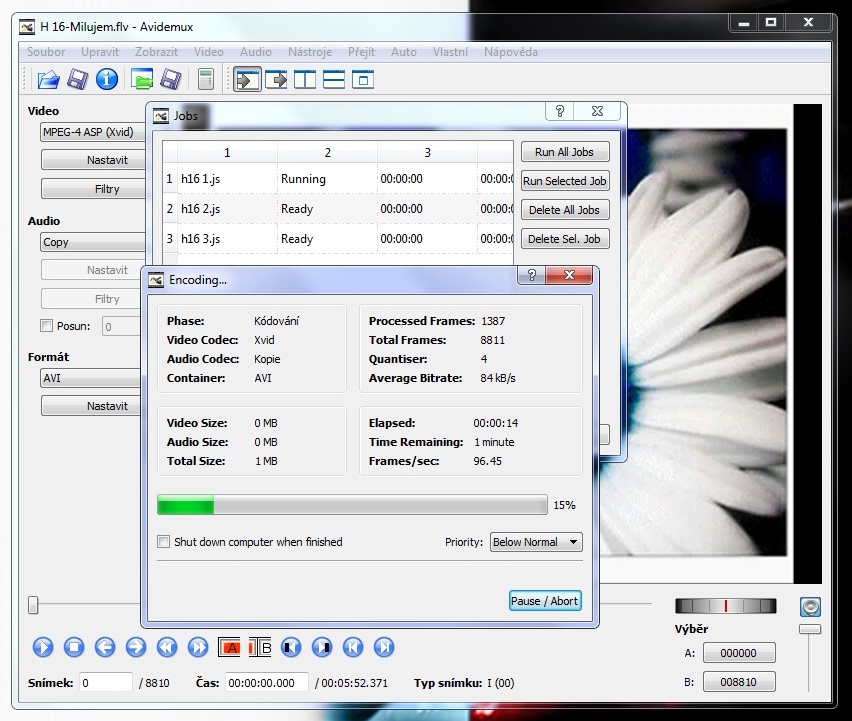Click the Pause / Abort button

pos(544,601)
